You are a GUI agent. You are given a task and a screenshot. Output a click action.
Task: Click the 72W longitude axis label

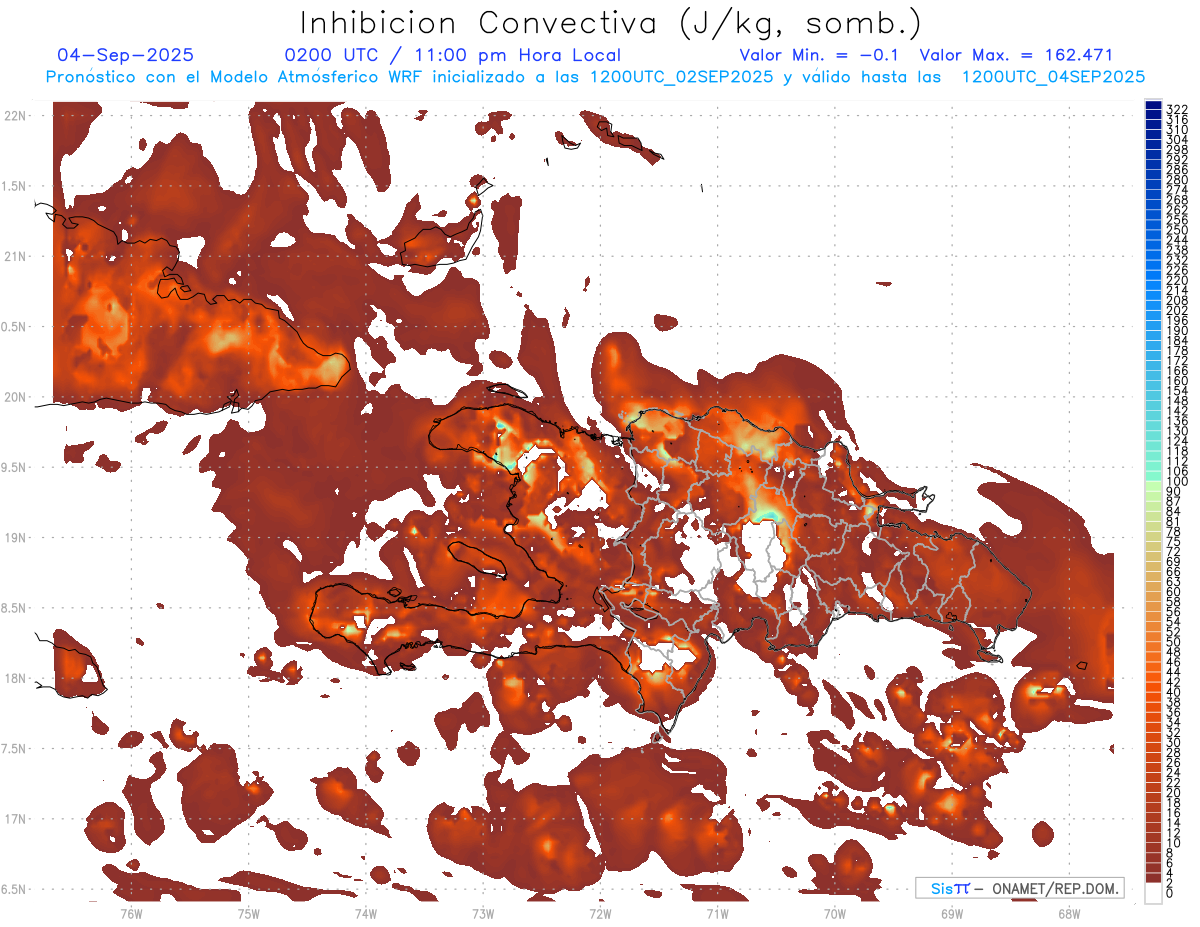[x=600, y=912]
